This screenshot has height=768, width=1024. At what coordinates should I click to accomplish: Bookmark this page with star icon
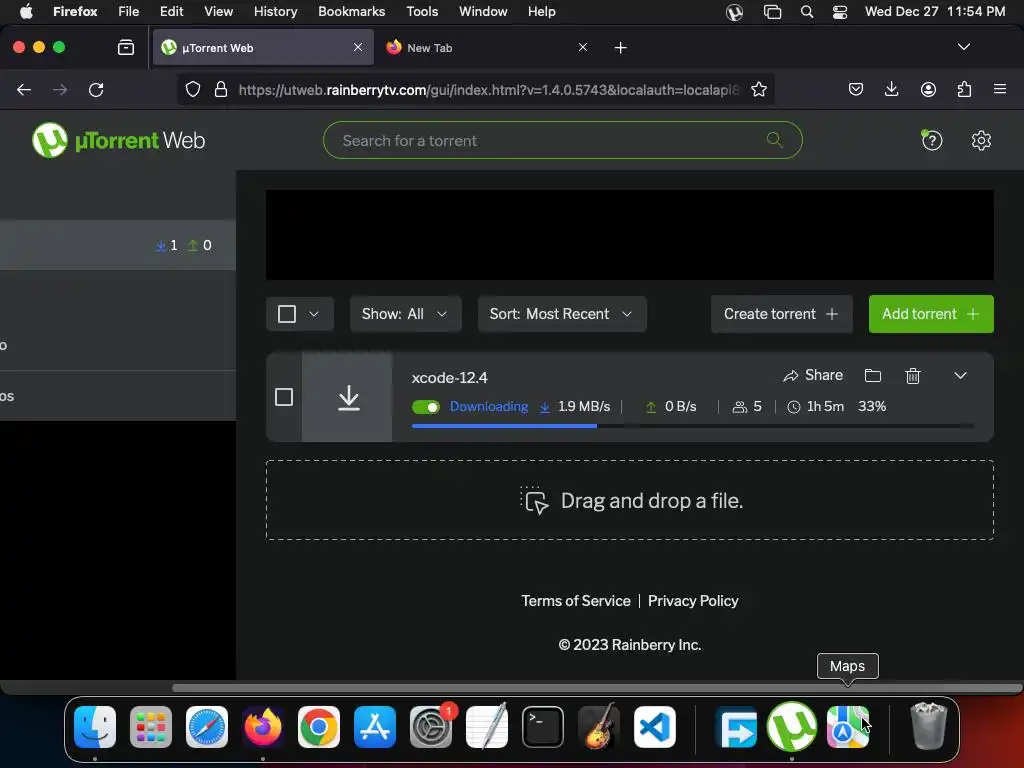(758, 89)
